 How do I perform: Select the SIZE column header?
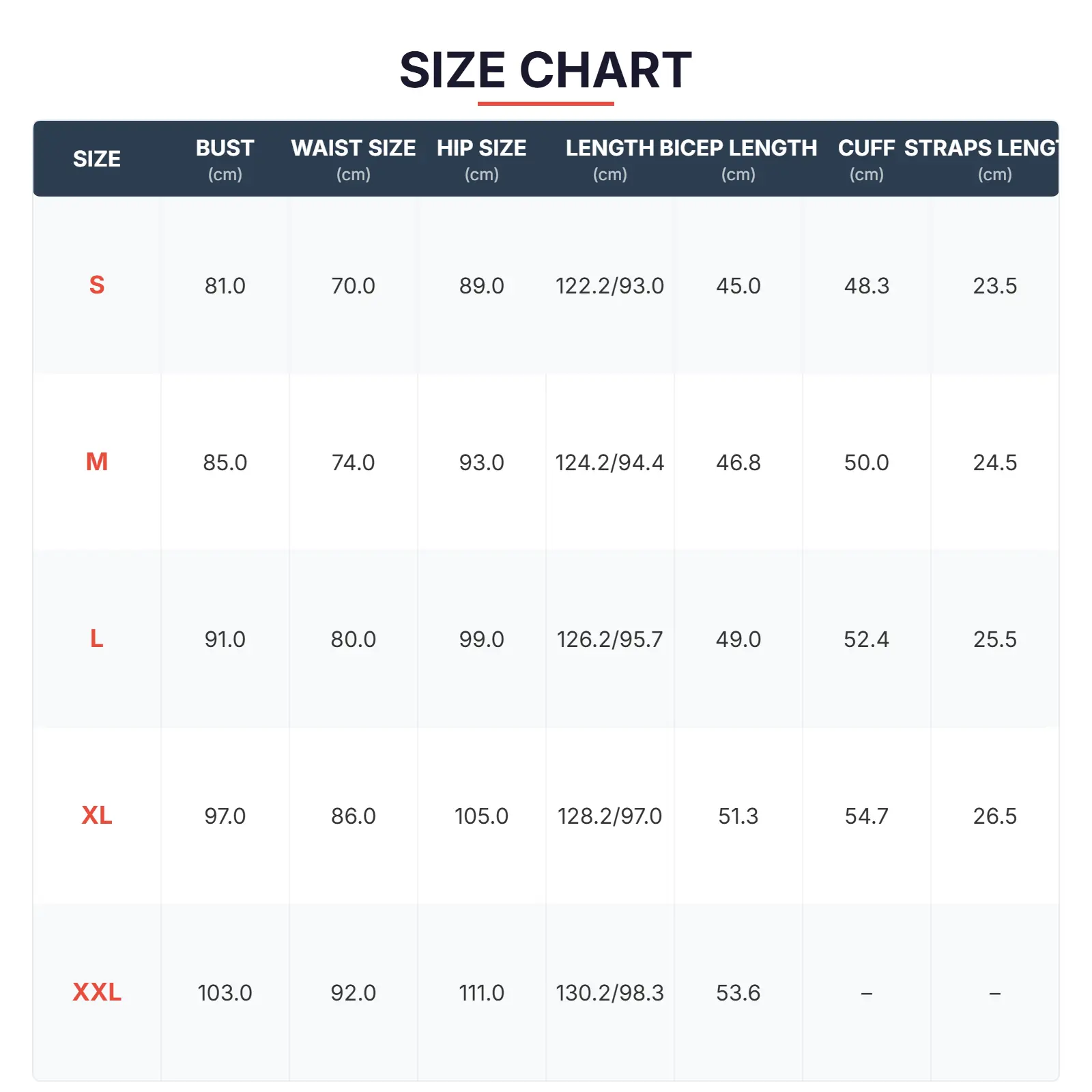tap(97, 159)
